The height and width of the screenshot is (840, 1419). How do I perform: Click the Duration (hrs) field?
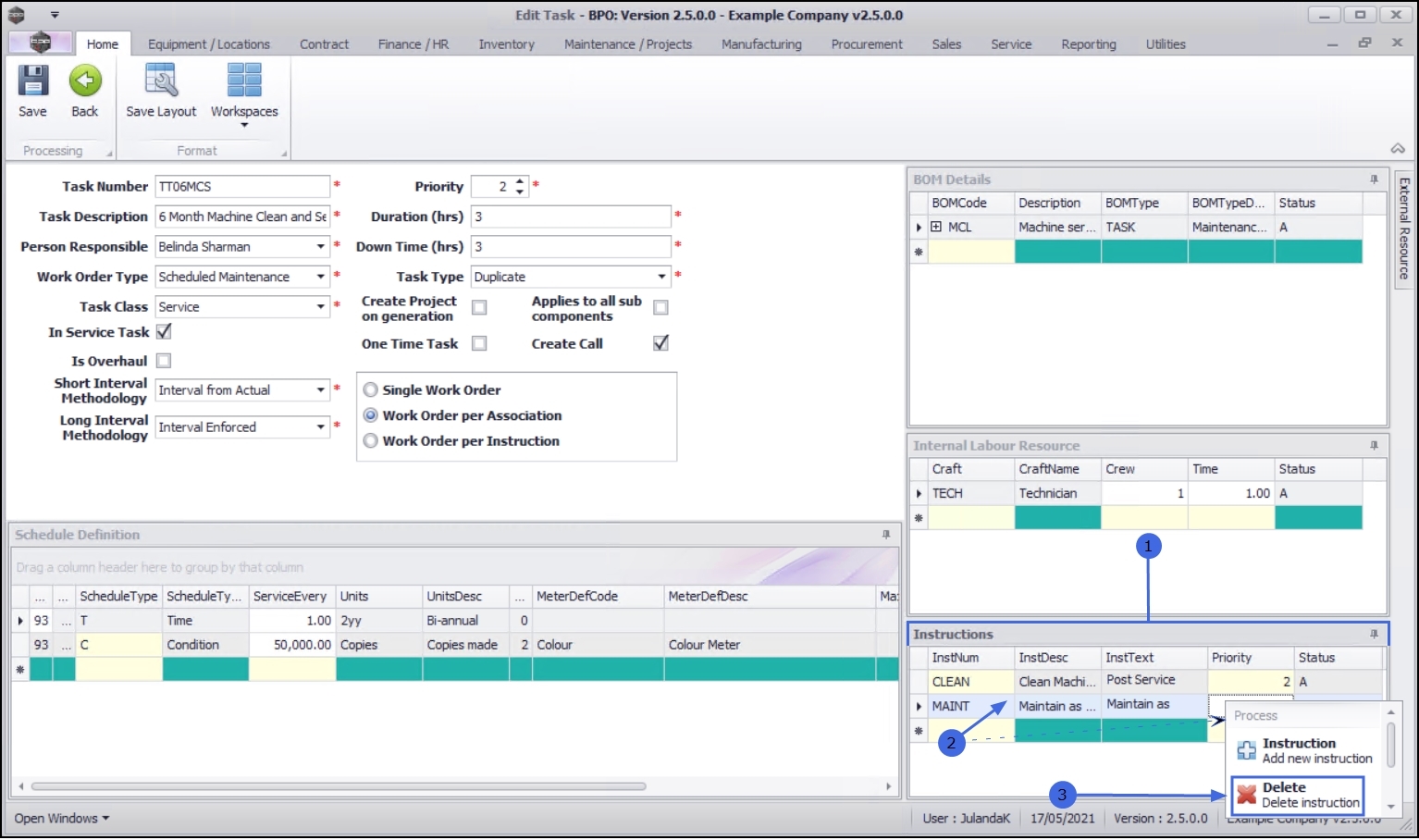pos(571,216)
